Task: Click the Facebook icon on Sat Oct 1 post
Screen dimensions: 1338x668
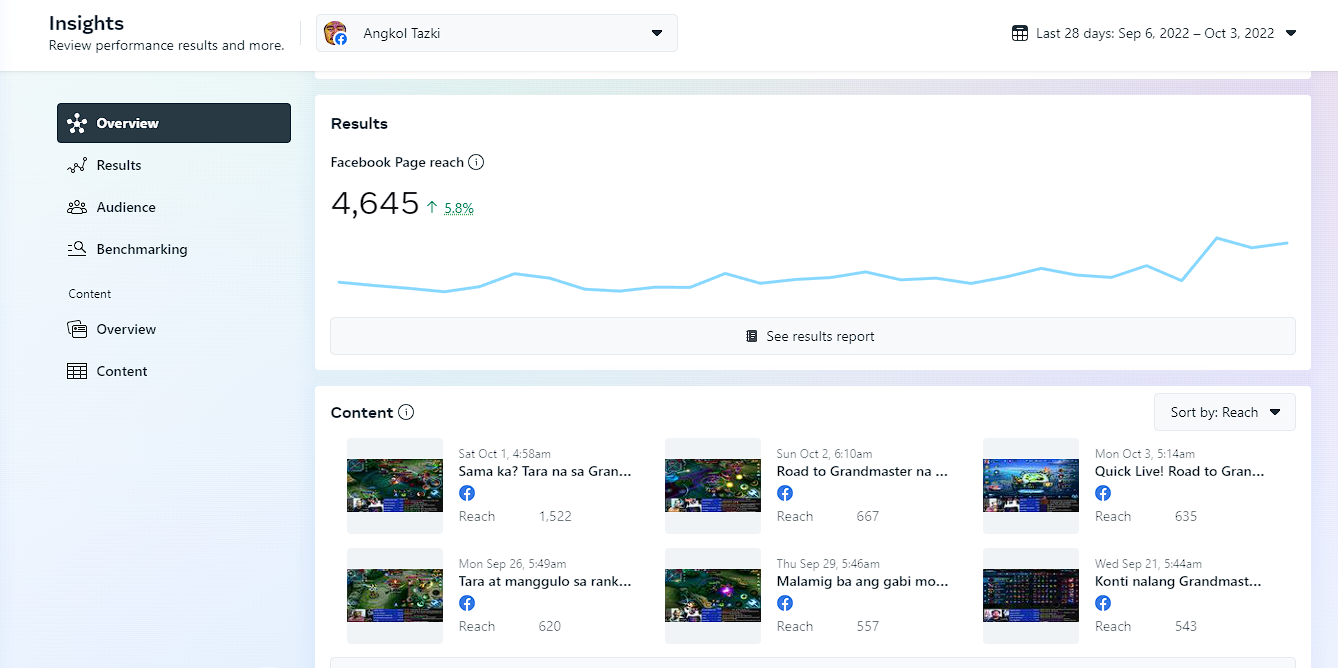Action: pos(467,493)
